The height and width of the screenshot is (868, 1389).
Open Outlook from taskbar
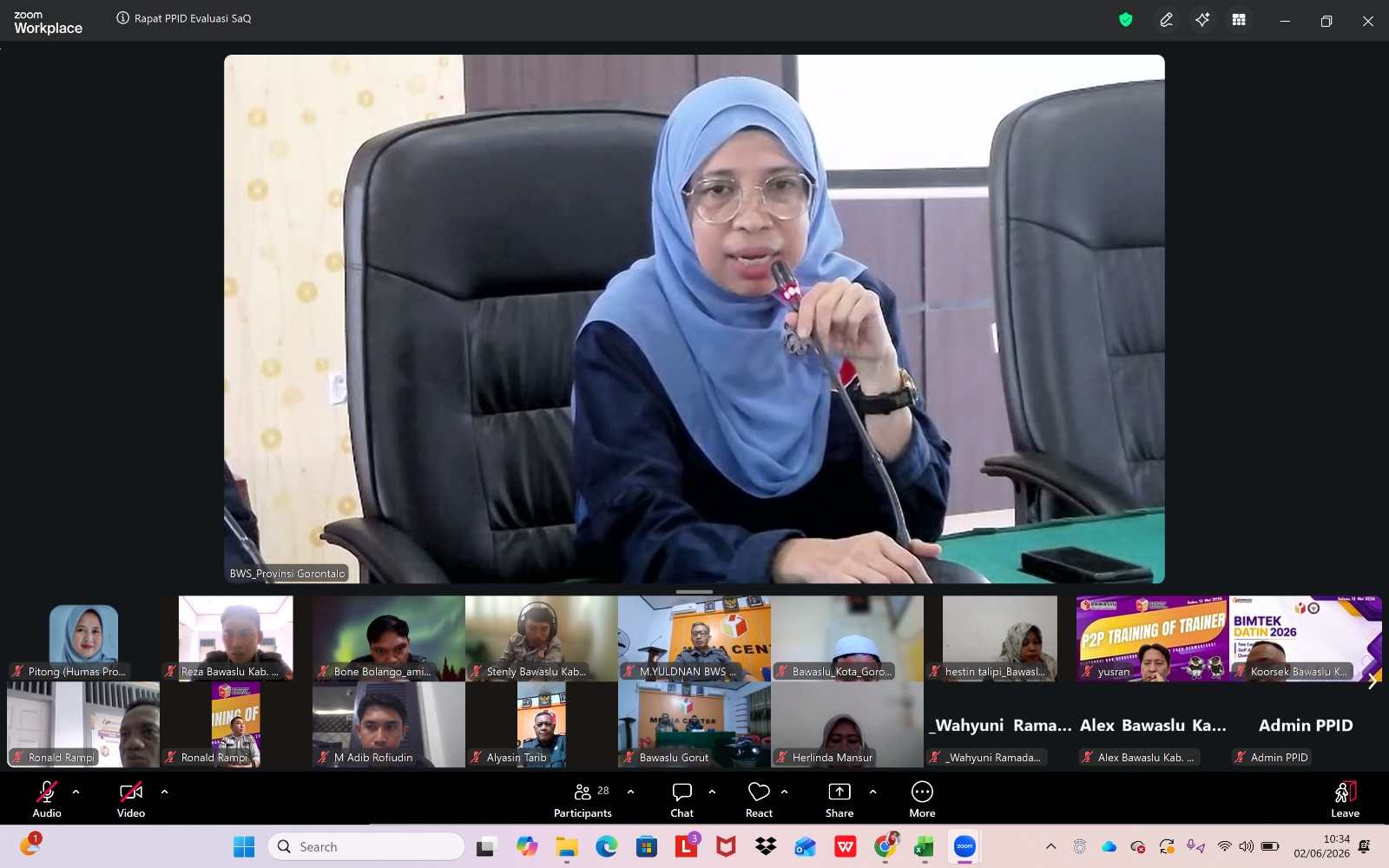click(x=805, y=846)
